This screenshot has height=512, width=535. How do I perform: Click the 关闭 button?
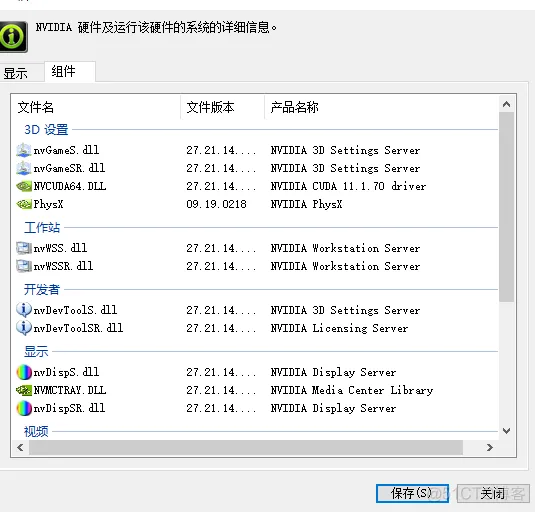(x=493, y=493)
